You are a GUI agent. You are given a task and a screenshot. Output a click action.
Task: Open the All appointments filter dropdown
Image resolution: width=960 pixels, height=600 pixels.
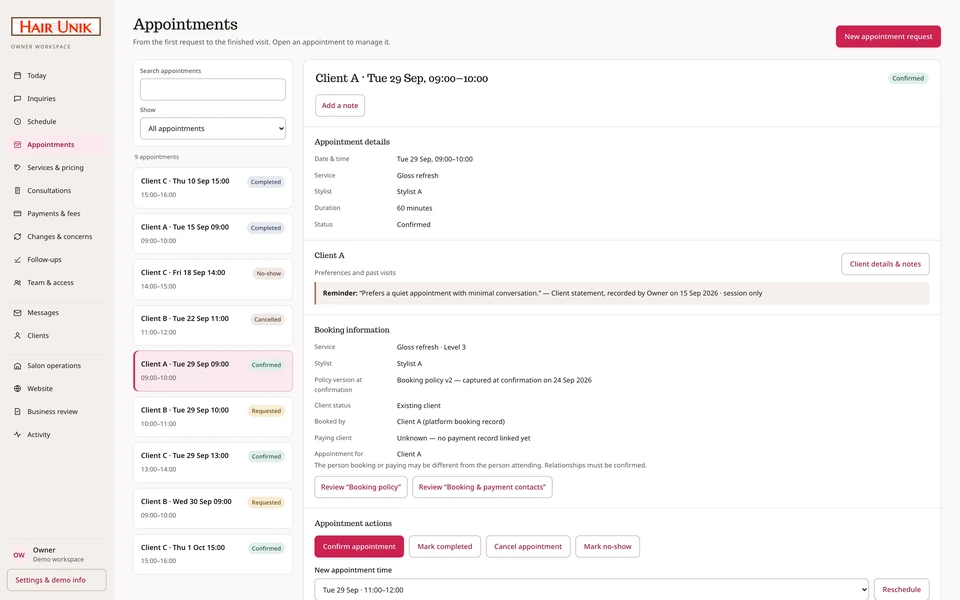212,129
